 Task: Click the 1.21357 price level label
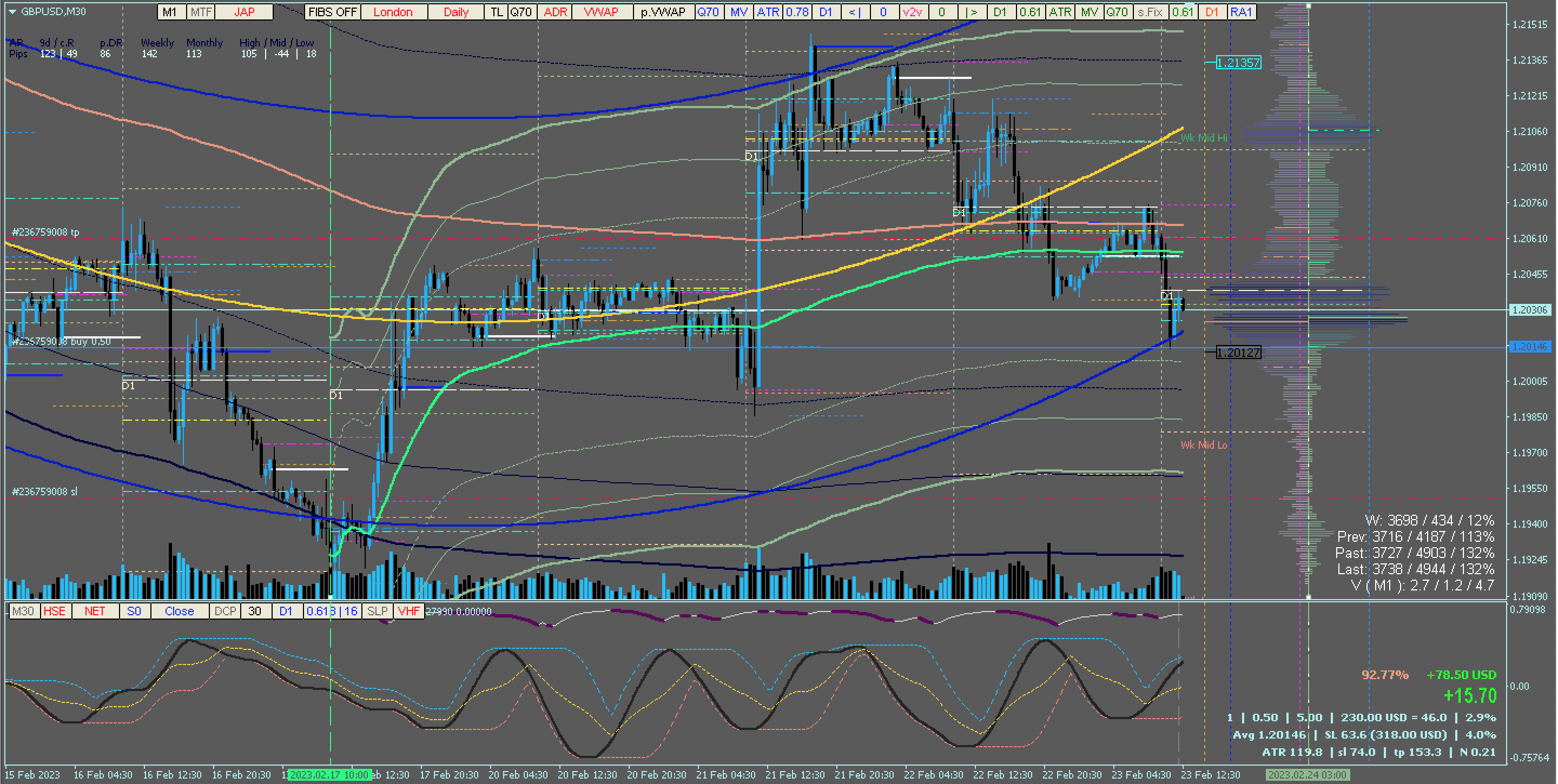pyautogui.click(x=1238, y=63)
